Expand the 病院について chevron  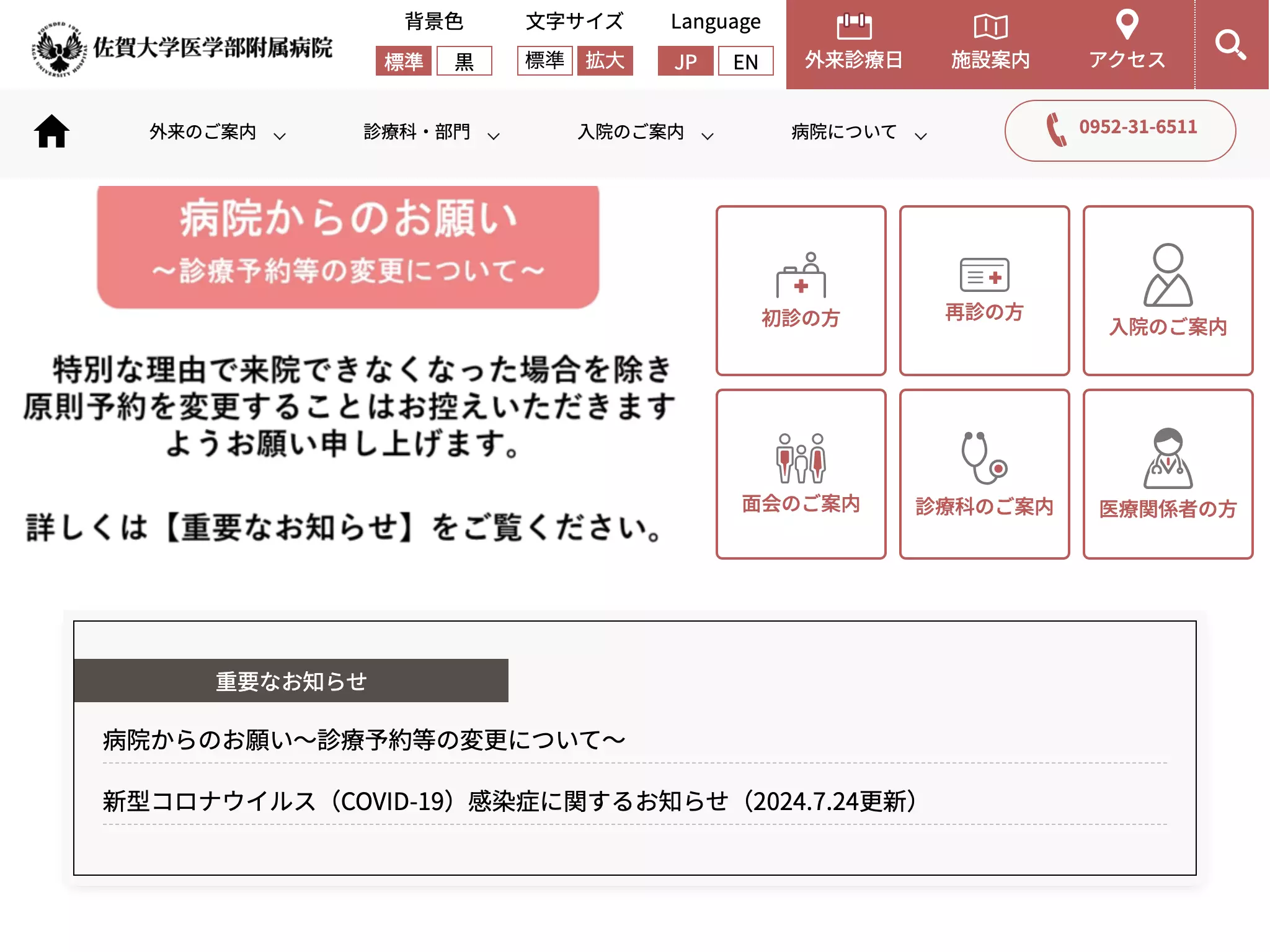(921, 136)
